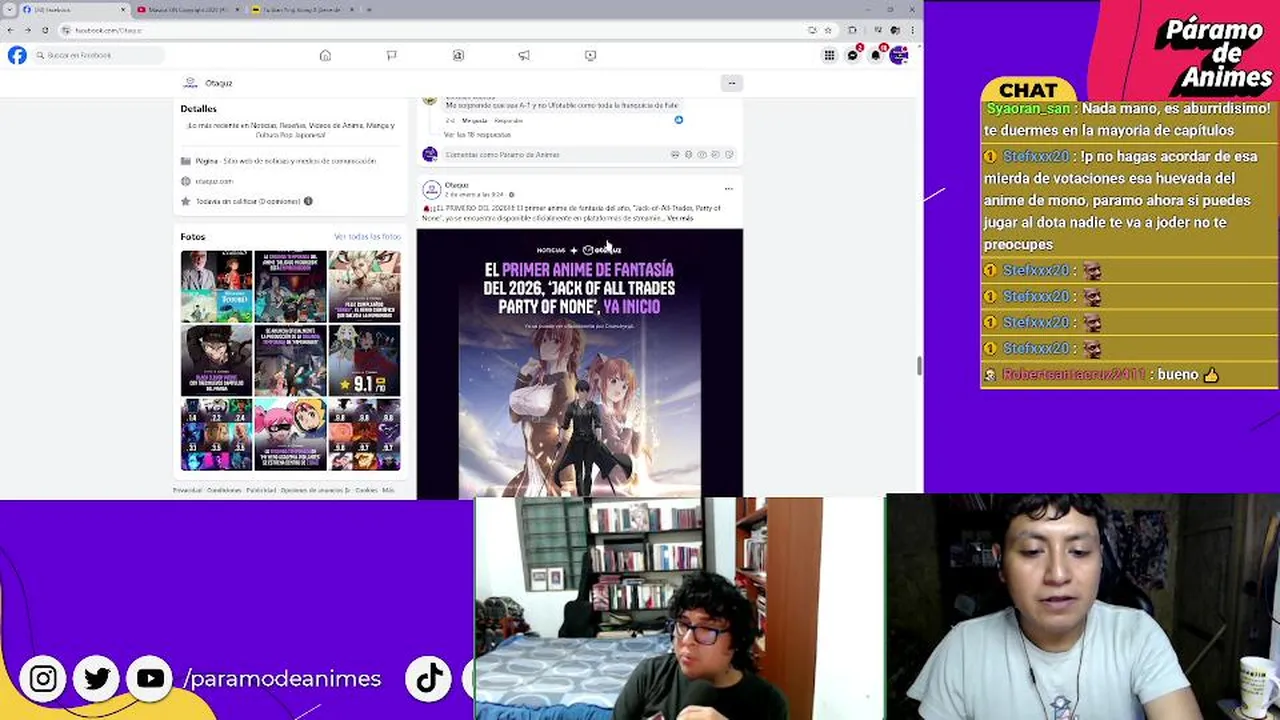The width and height of the screenshot is (1280, 720).
Task: Open Otaguz post options menu
Action: tap(728, 188)
